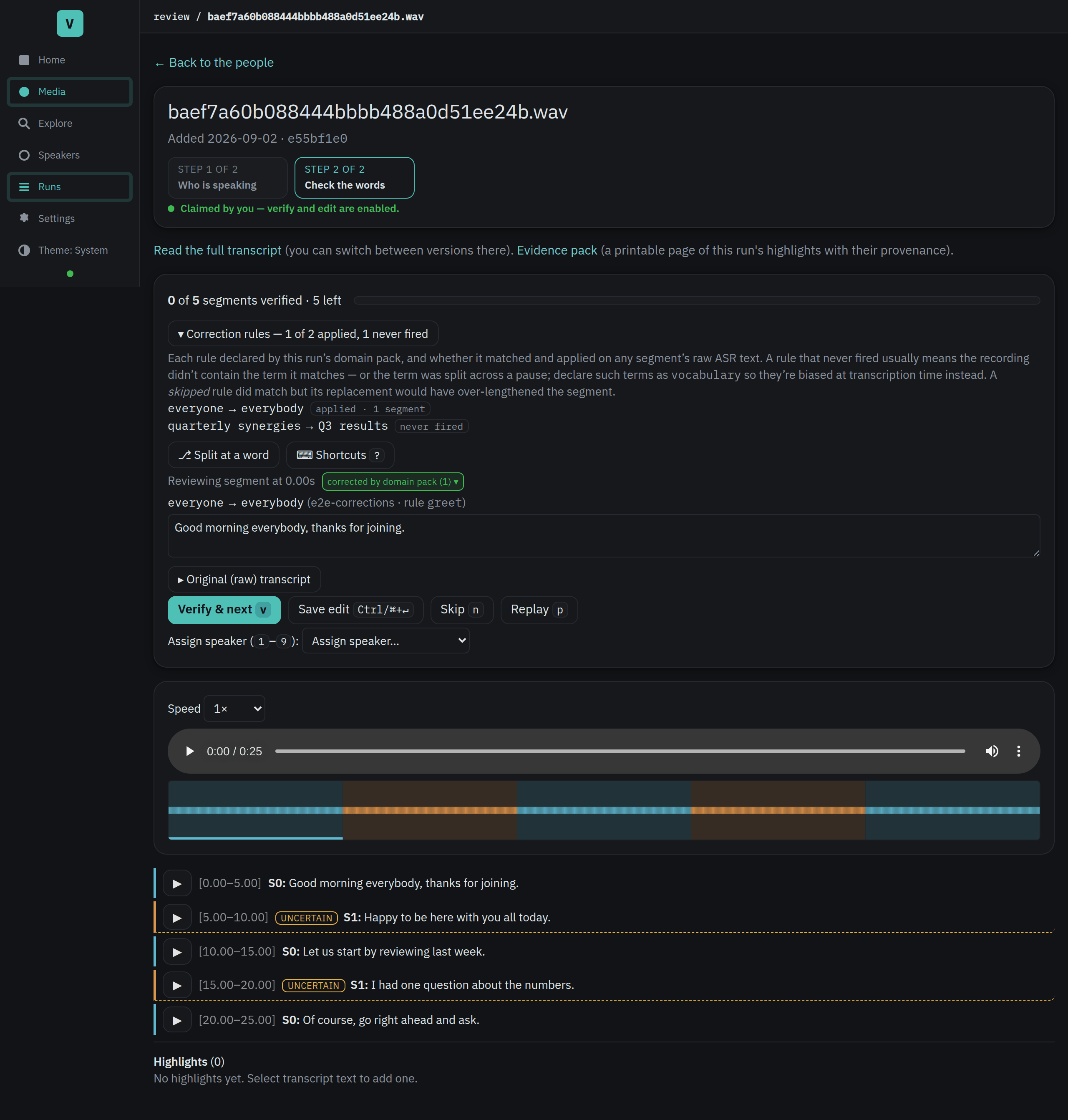Click Save edit button
The width and height of the screenshot is (1068, 1120).
pos(355,610)
